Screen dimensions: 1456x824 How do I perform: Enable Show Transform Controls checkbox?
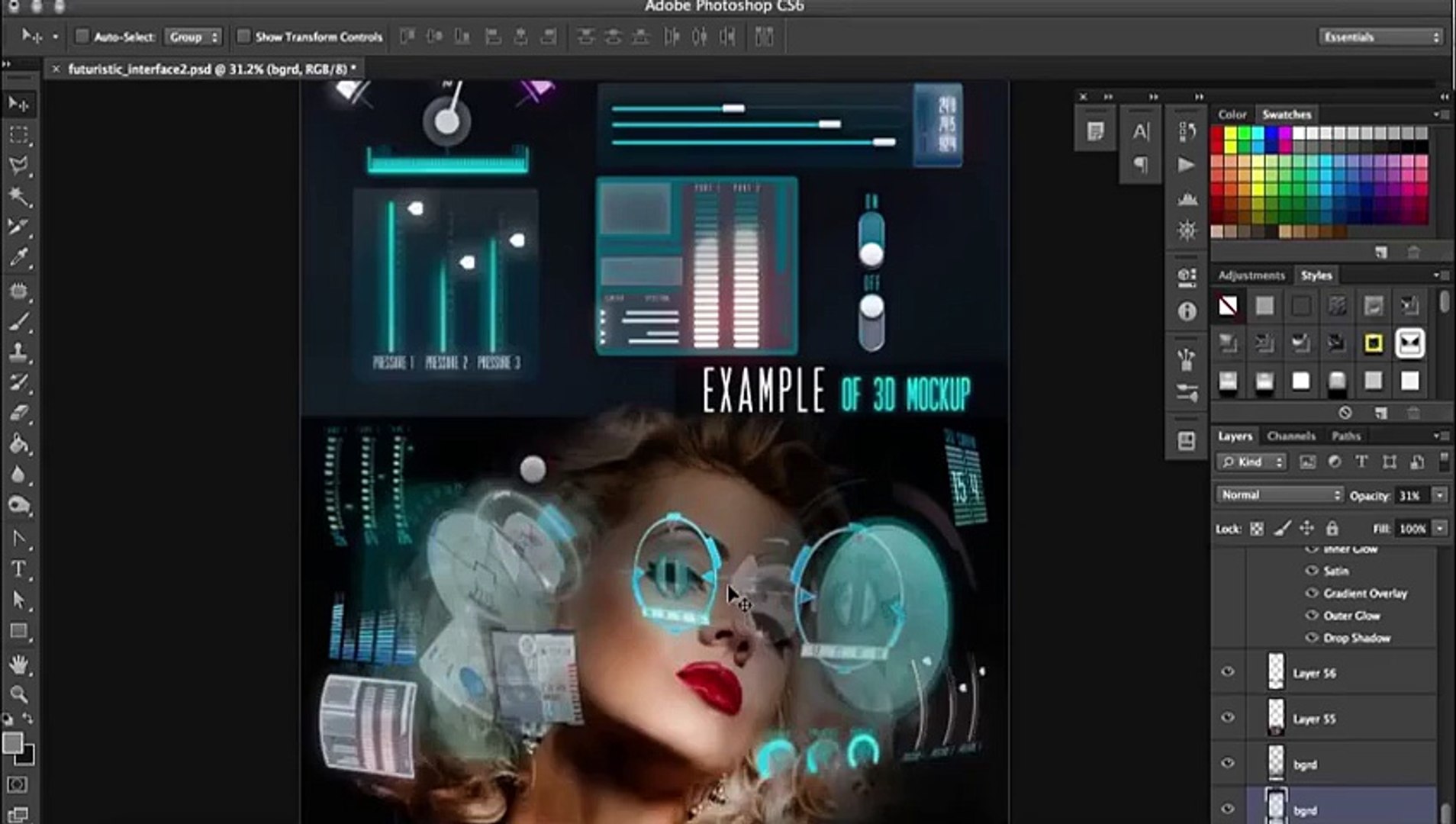click(243, 36)
